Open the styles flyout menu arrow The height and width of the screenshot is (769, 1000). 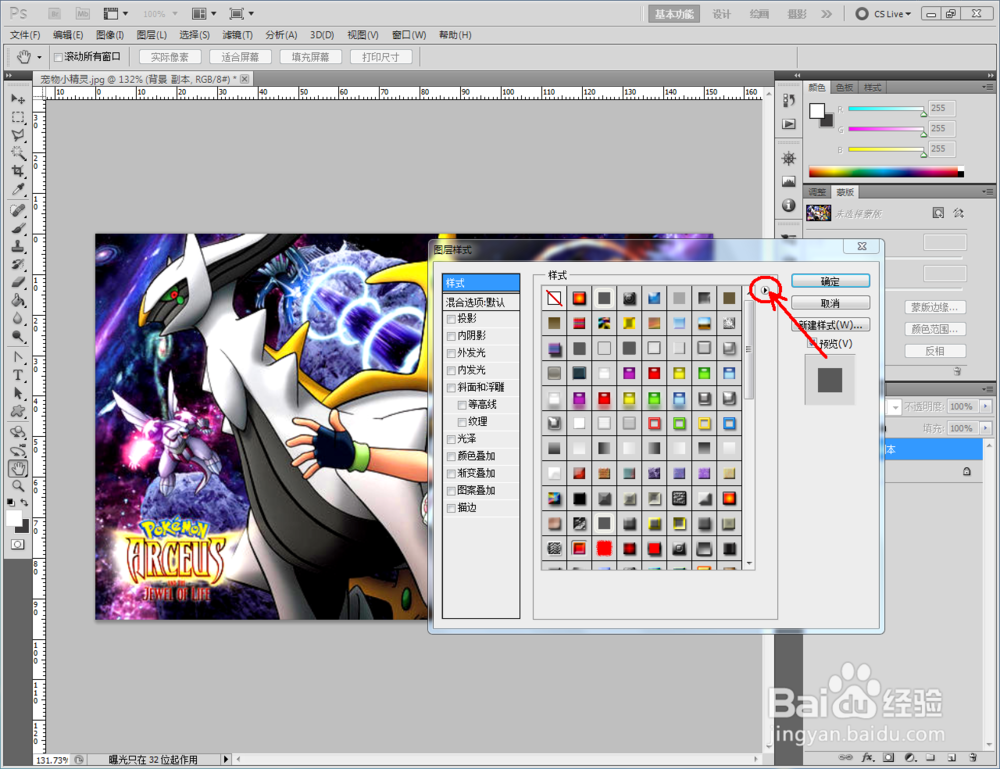pyautogui.click(x=765, y=291)
